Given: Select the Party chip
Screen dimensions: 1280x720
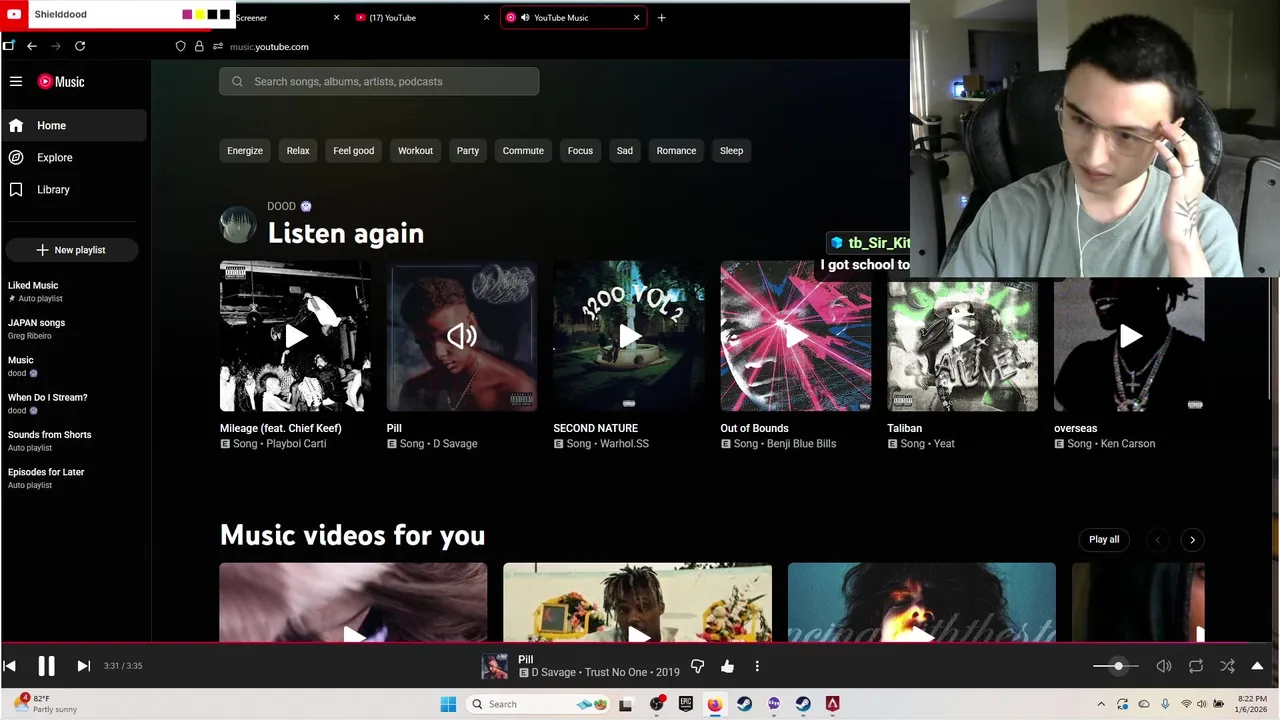Looking at the screenshot, I should point(468,151).
